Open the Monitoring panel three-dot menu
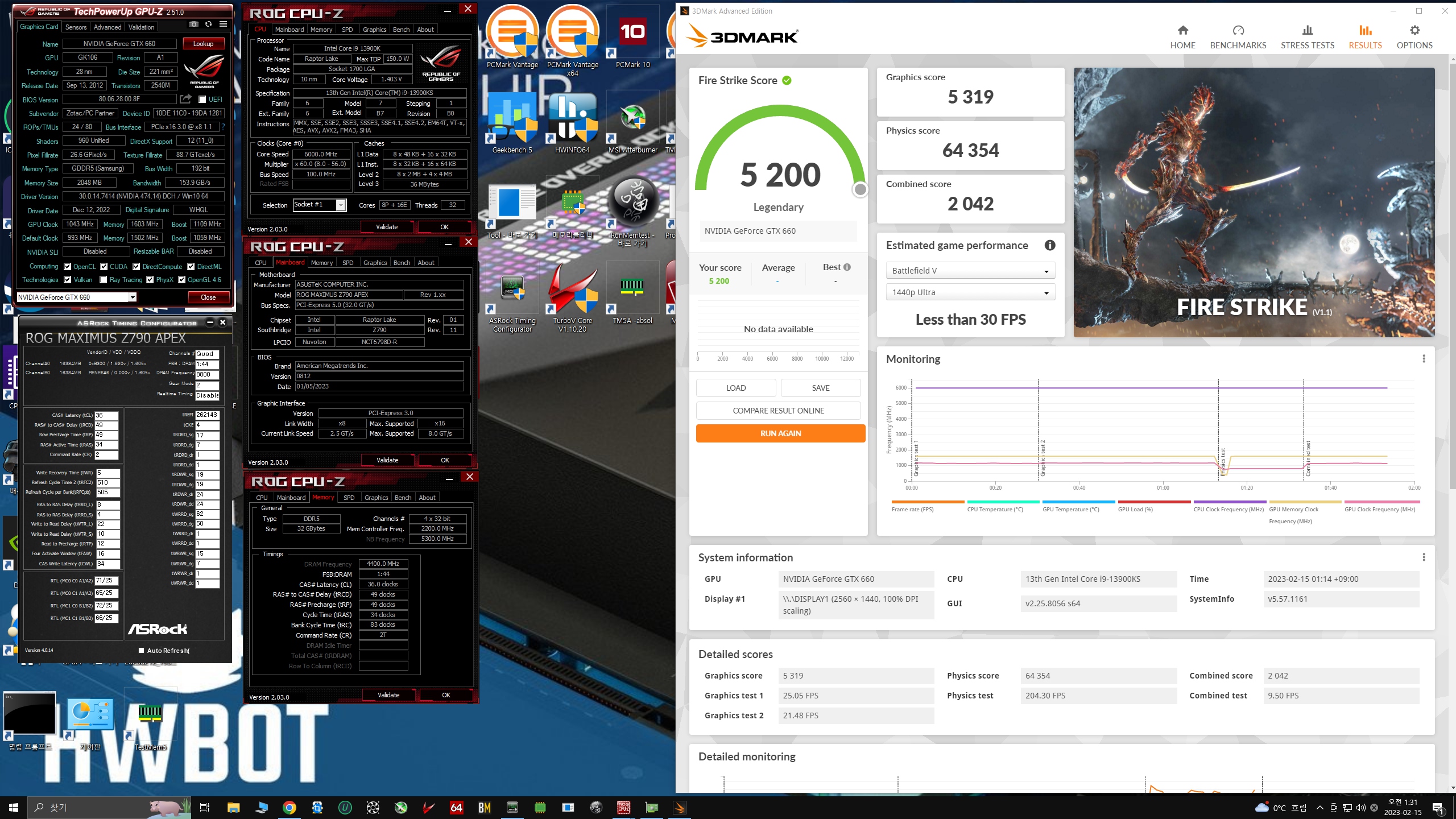Screen dimensions: 1456x819 coord(1424,359)
